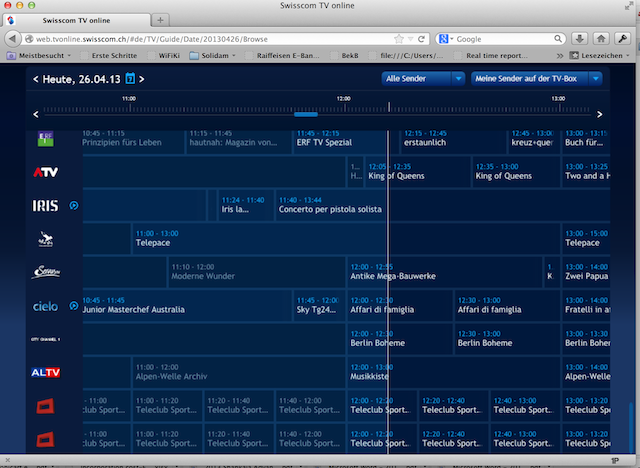Expand the 'Alle Sender' dropdown
The height and width of the screenshot is (468, 640).
coord(423,78)
